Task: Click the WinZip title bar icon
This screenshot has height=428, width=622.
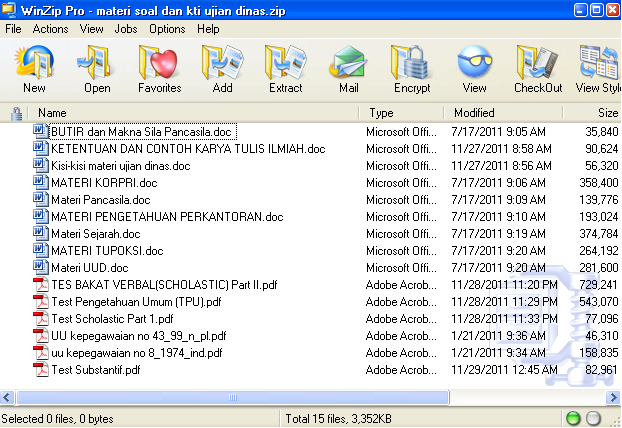Action: (8, 10)
